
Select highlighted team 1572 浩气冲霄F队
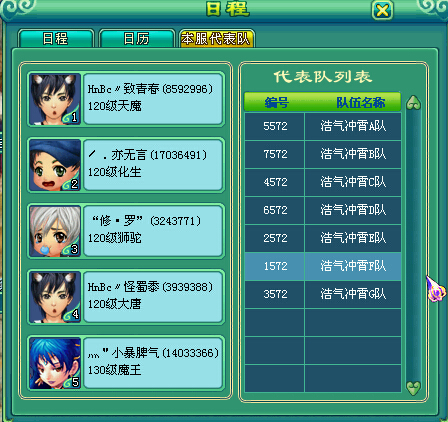click(323, 266)
